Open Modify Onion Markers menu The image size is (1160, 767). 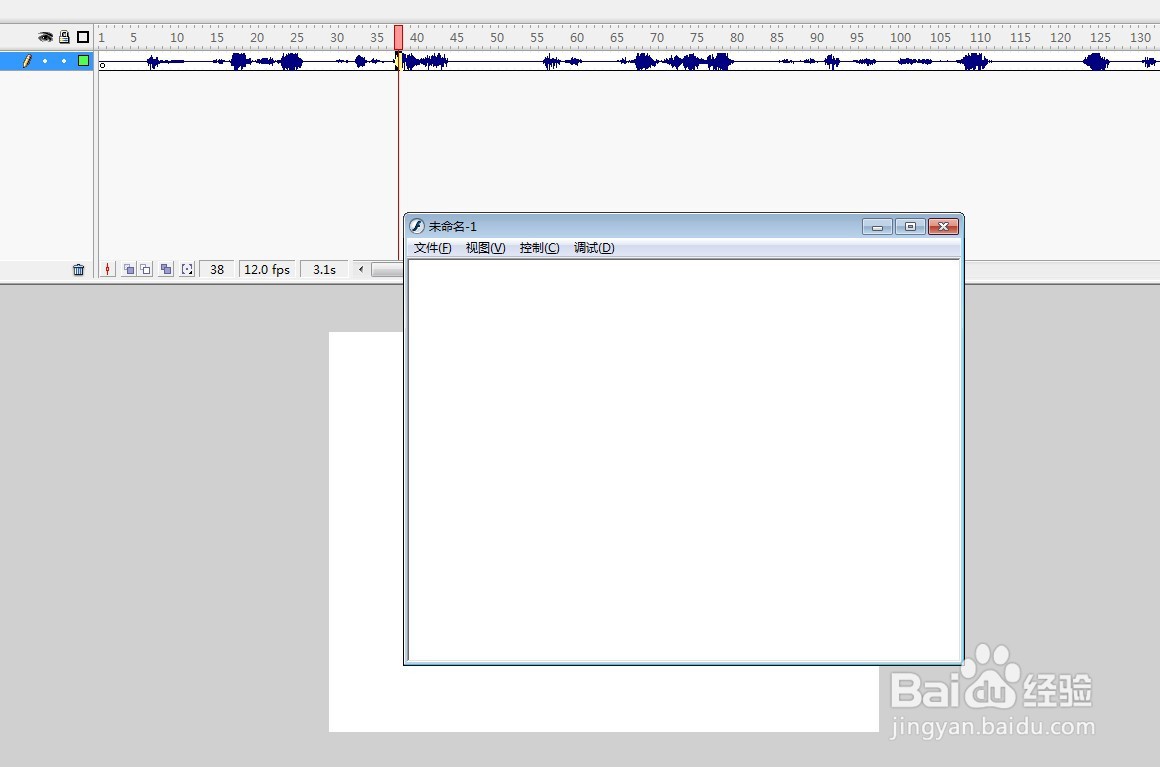pos(187,270)
